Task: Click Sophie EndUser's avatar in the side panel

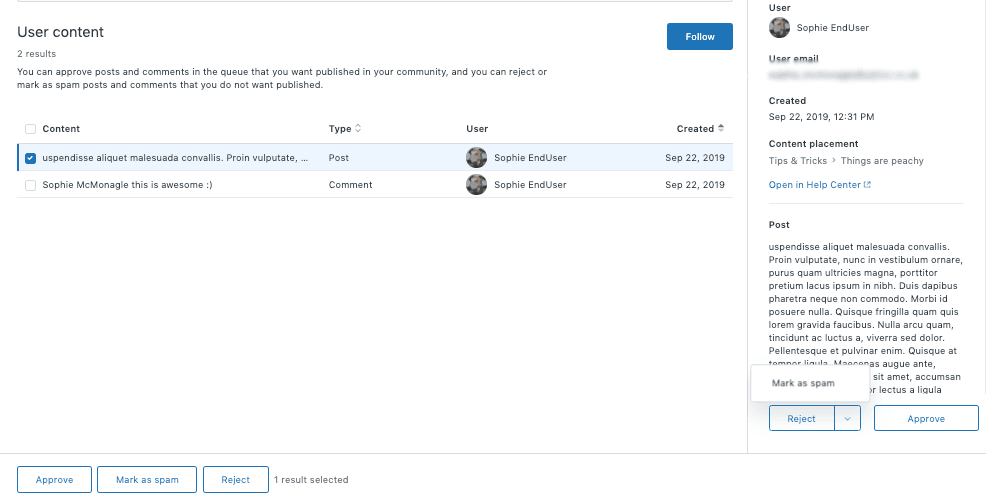Action: pyautogui.click(x=779, y=28)
